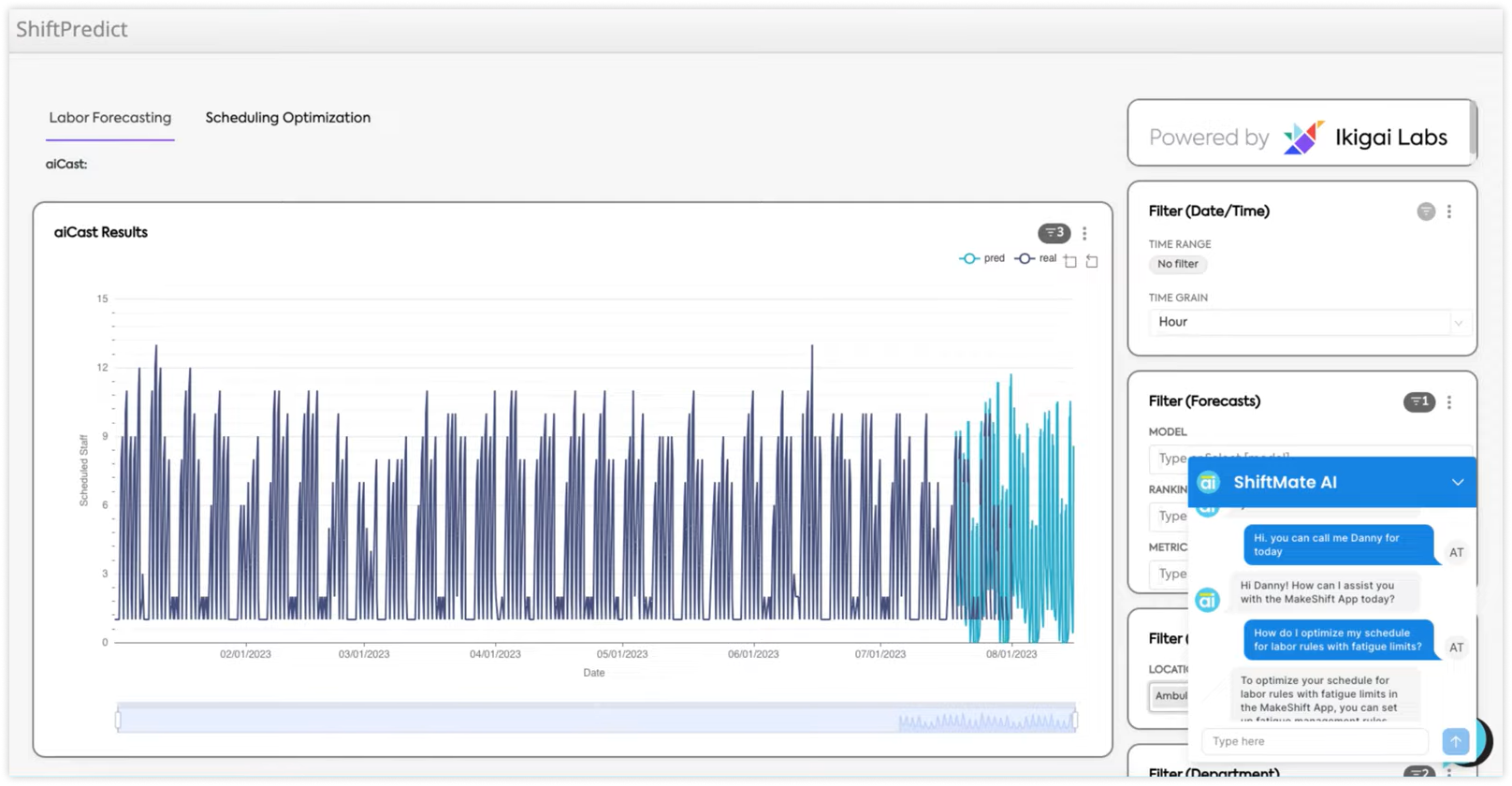Click the 02/01/2023 x-axis date label
Viewport: 1512px width, 786px height.
(245, 654)
